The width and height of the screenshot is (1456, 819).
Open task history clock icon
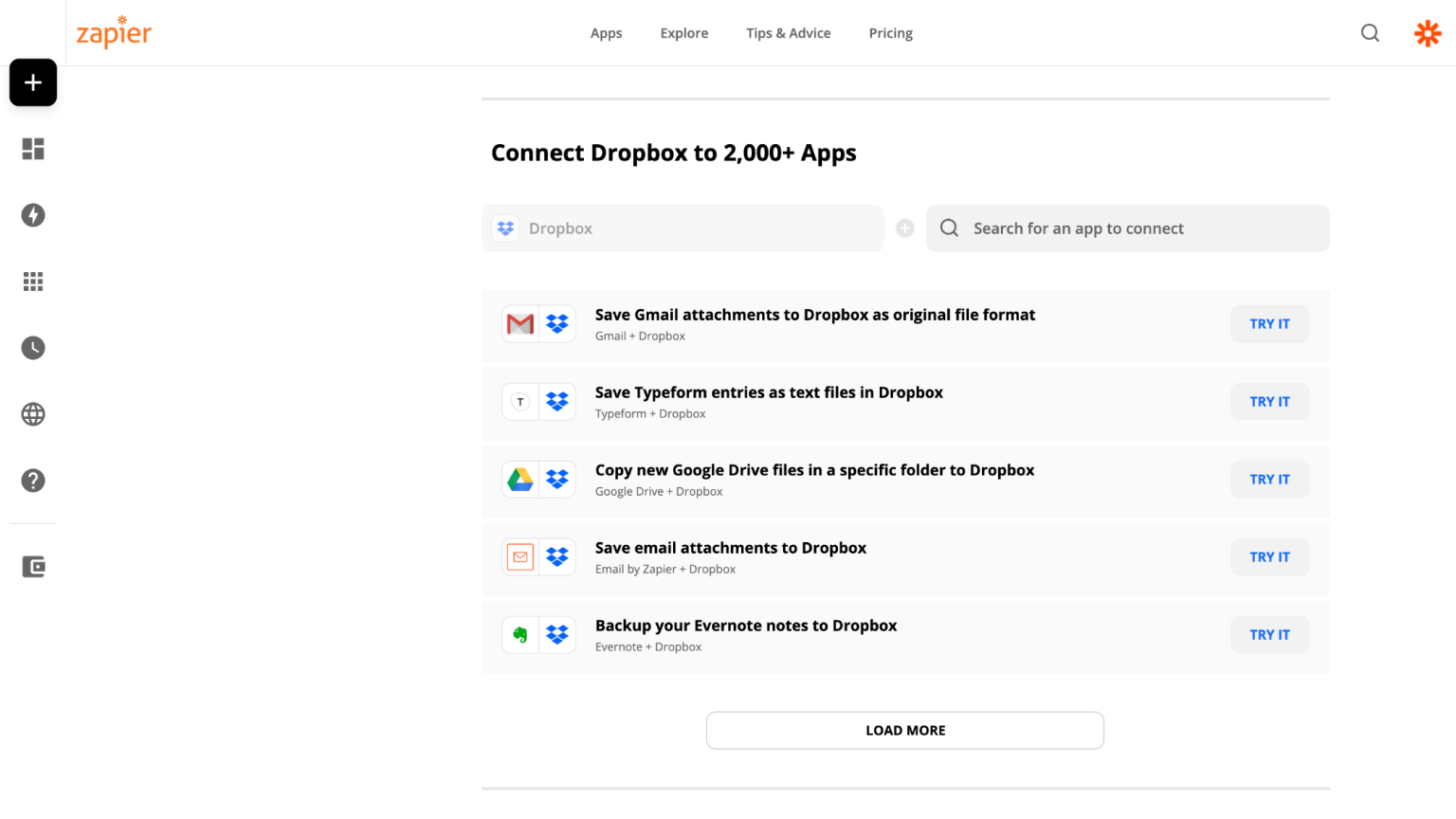tap(33, 348)
